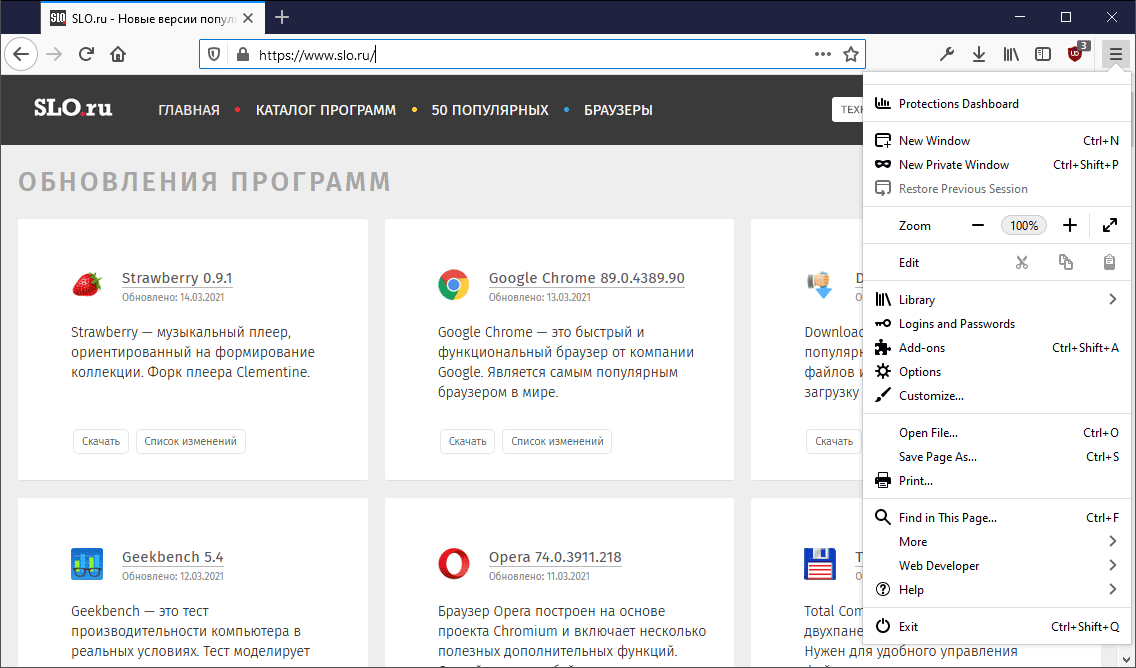This screenshot has height=668, width=1136.
Task: Open Options from the menu
Action: [x=996, y=371]
